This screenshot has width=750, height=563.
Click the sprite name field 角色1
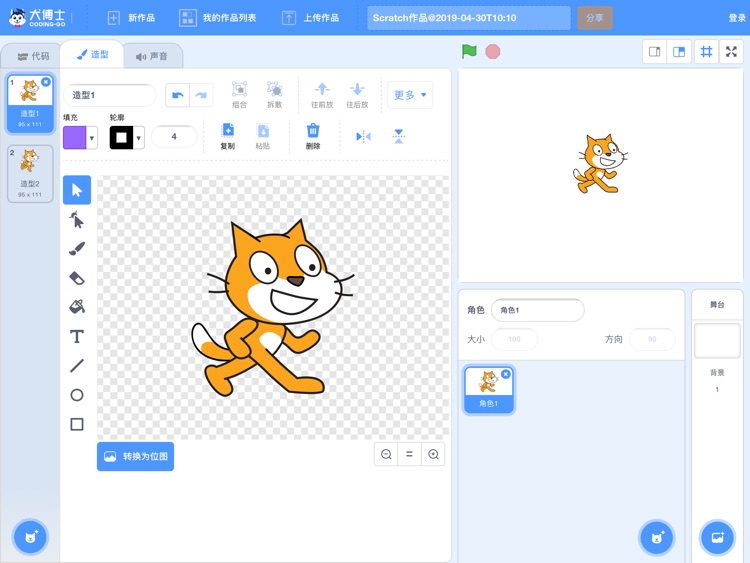point(538,310)
